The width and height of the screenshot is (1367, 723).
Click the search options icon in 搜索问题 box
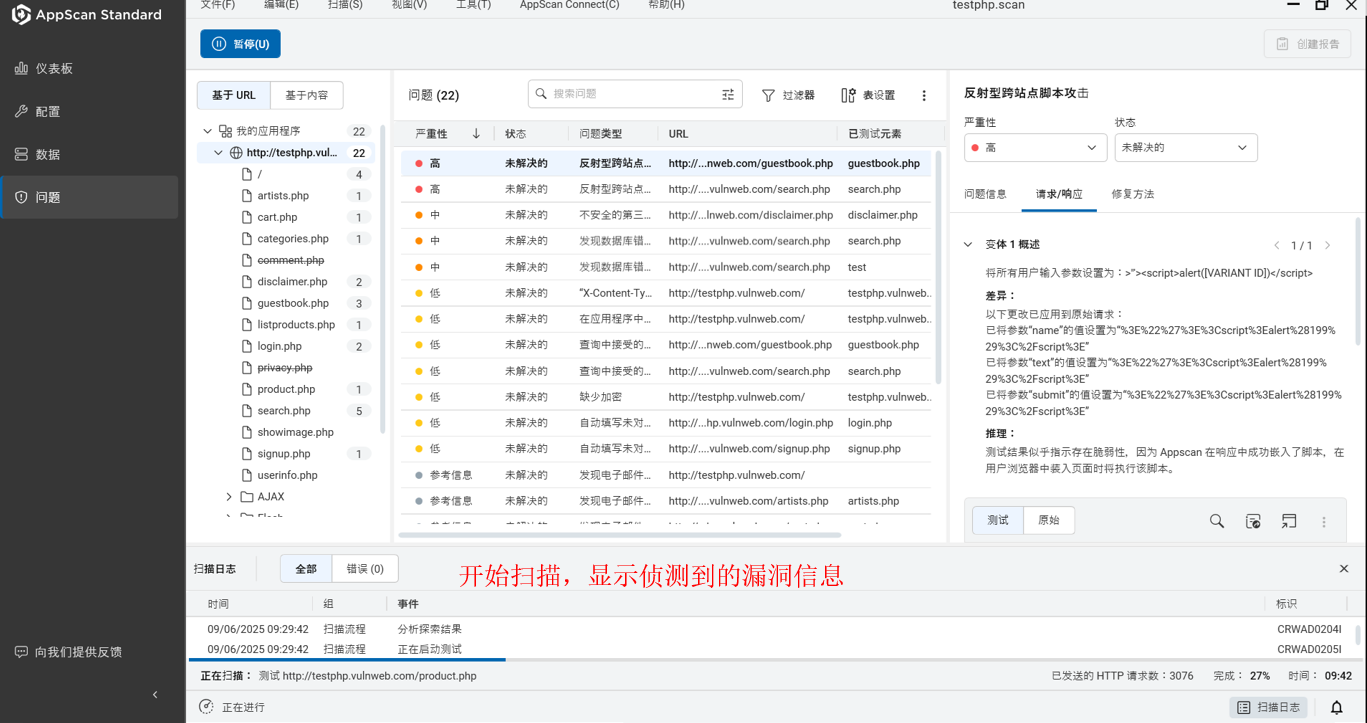pyautogui.click(x=728, y=94)
